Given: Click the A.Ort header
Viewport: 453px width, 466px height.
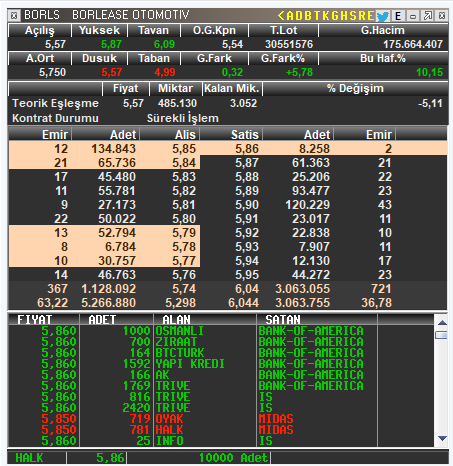Looking at the screenshot, I should 40,58.
